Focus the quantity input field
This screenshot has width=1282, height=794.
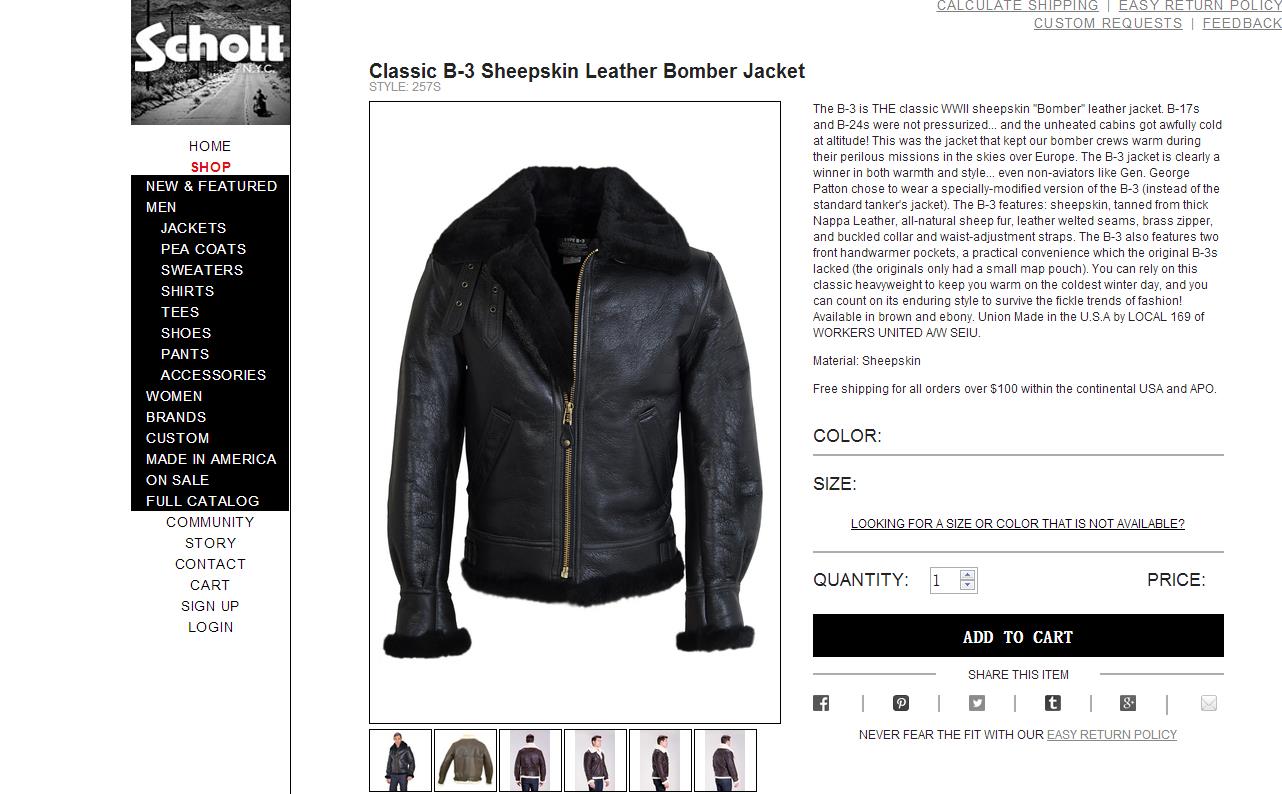[945, 580]
